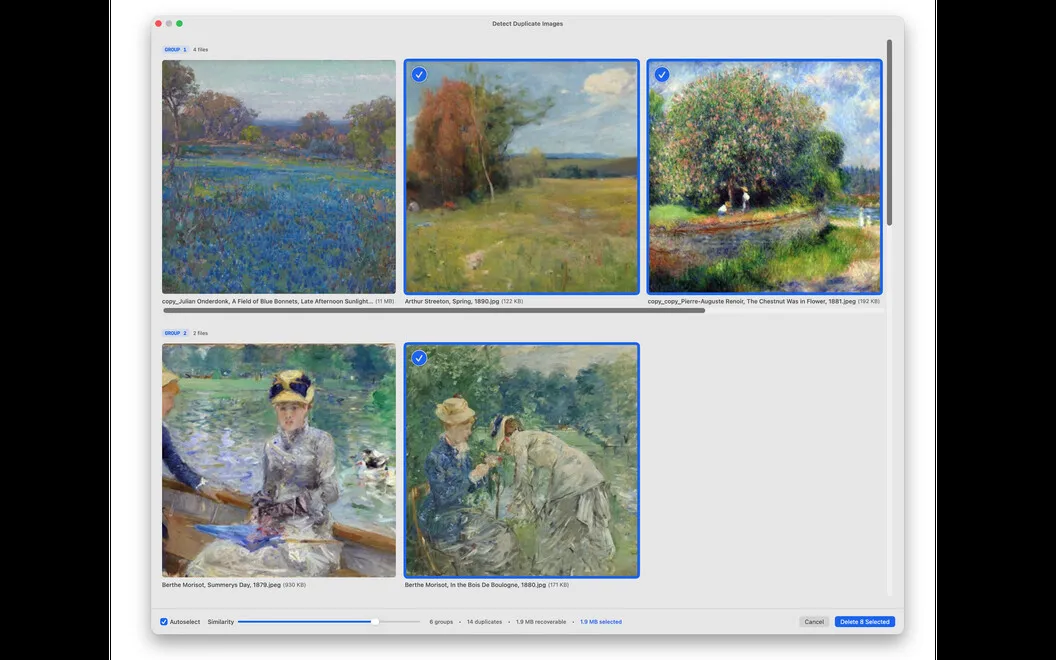Select the In the Bois De Boulogne thumbnail
This screenshot has width=1056, height=660.
(521, 461)
